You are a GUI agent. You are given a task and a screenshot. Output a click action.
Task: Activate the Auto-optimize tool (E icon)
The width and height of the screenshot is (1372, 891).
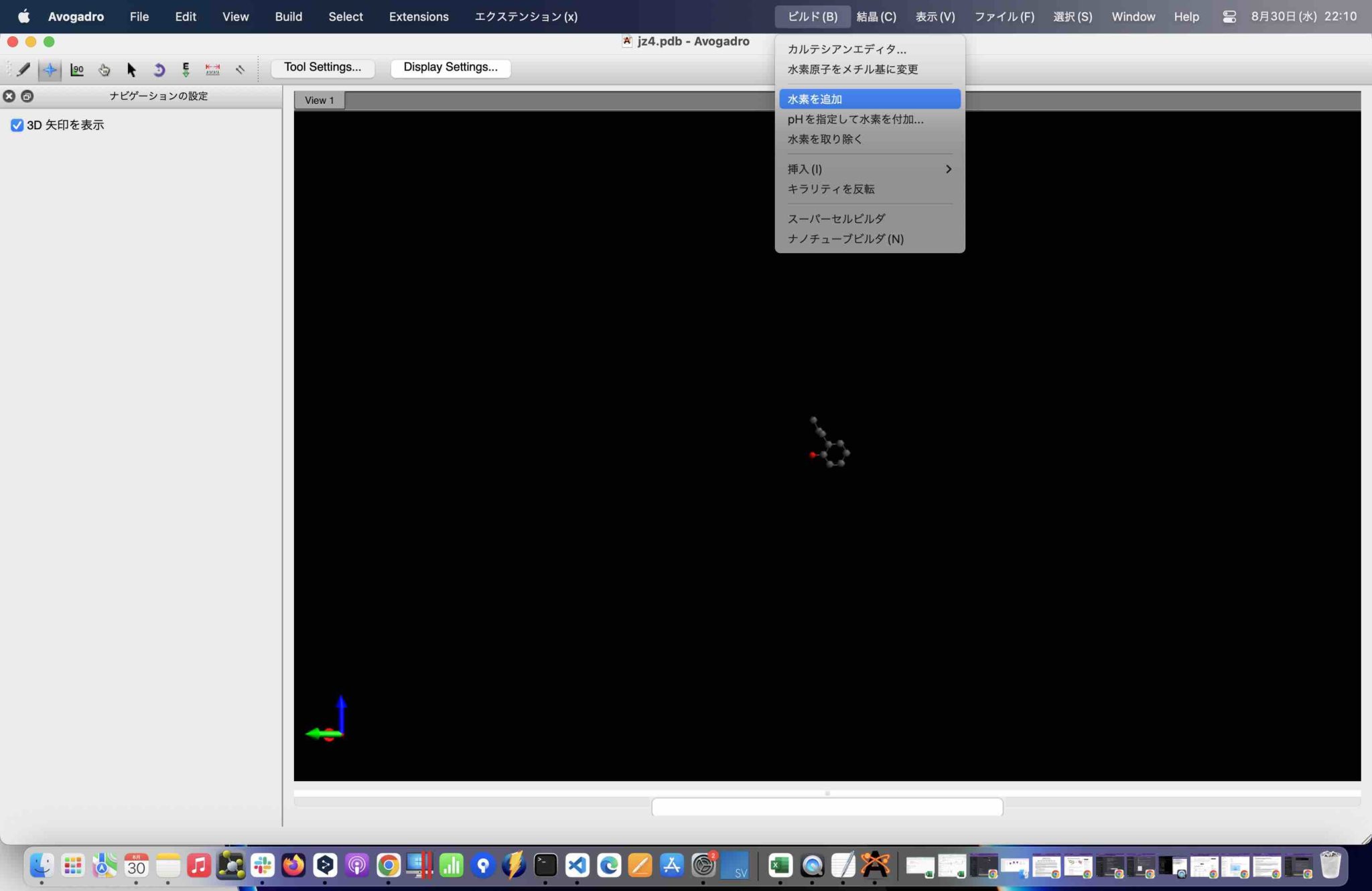coord(186,69)
